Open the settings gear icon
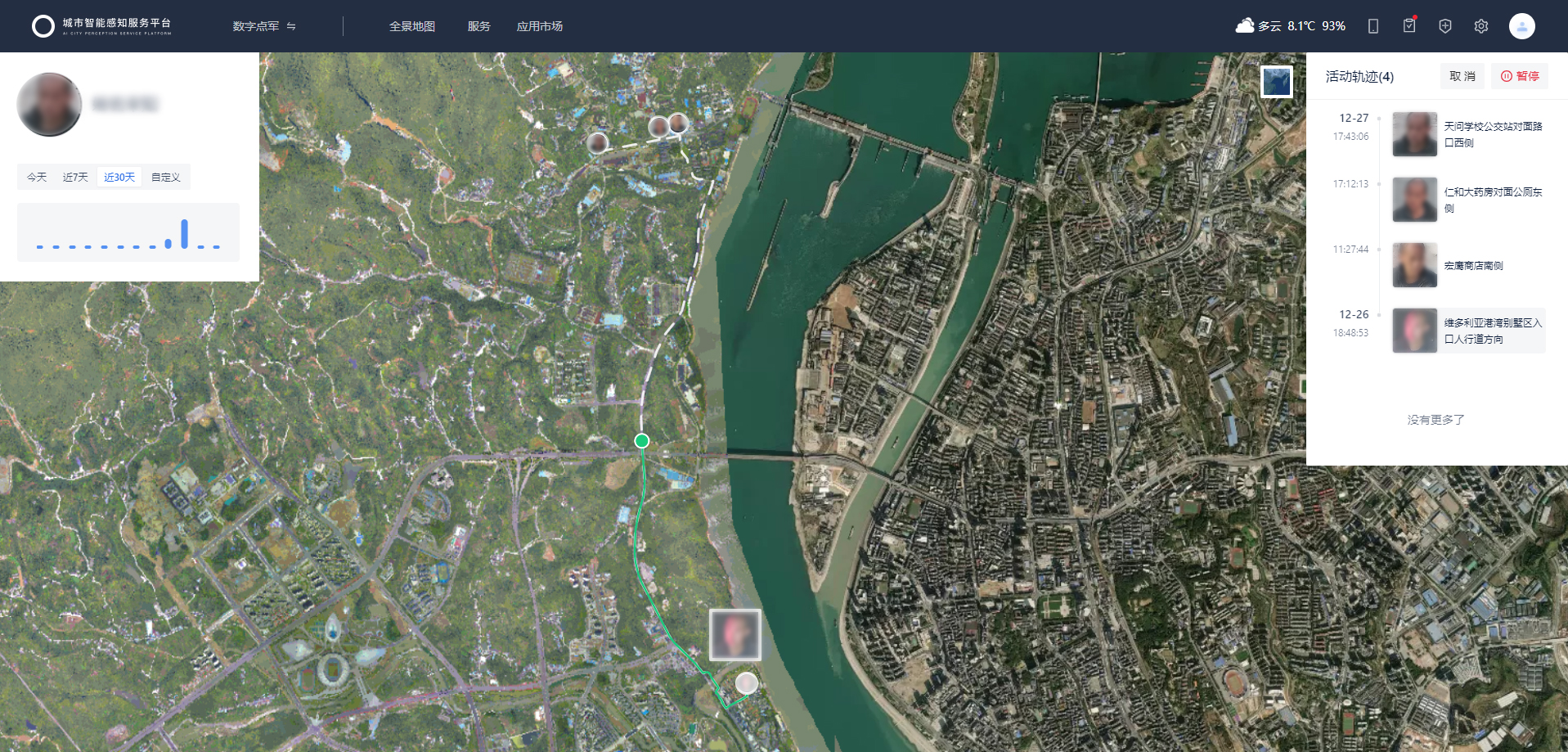 pyautogui.click(x=1480, y=26)
